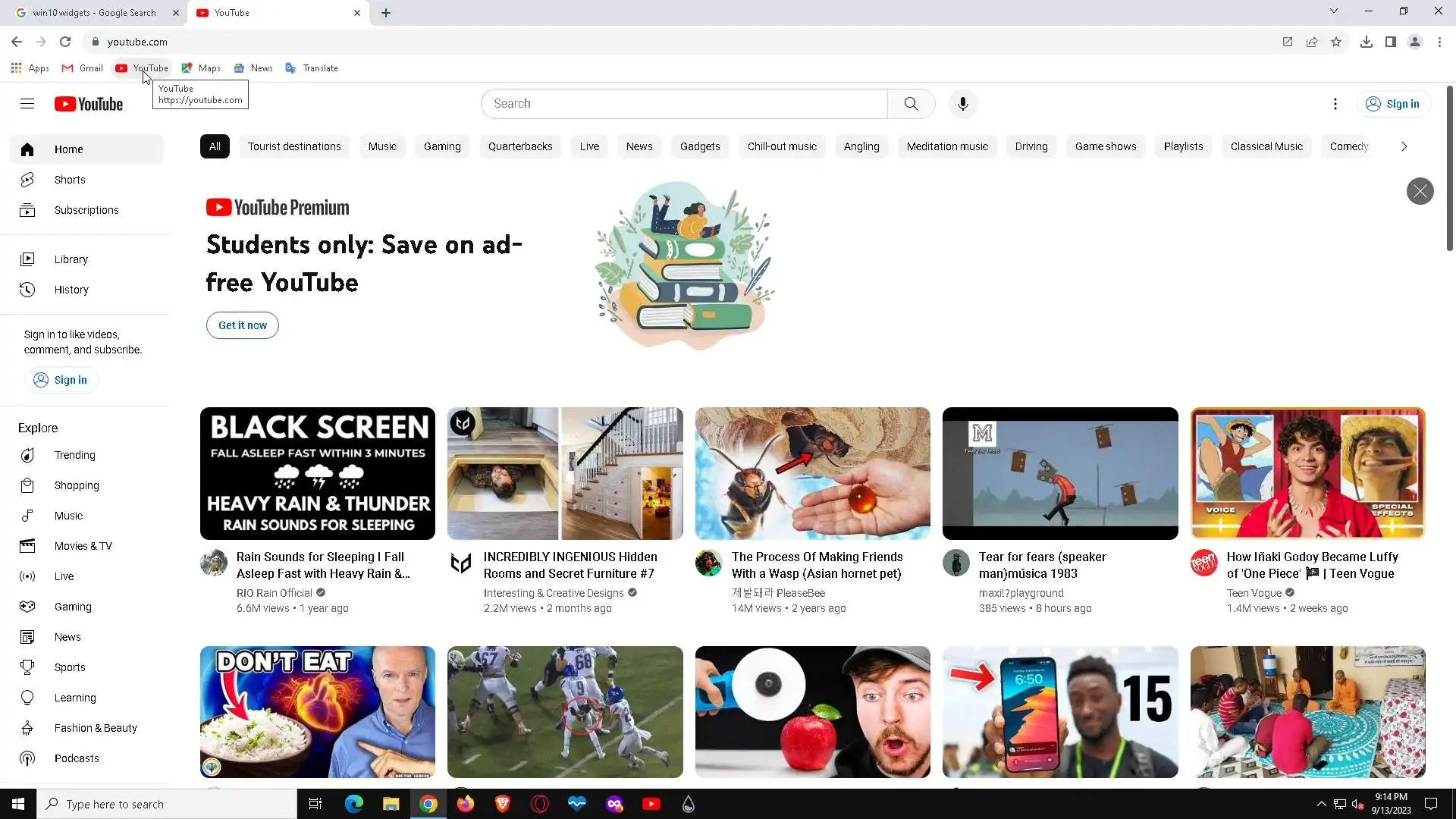The image size is (1456, 819).
Task: Click the YouTube search input field
Action: click(x=682, y=104)
